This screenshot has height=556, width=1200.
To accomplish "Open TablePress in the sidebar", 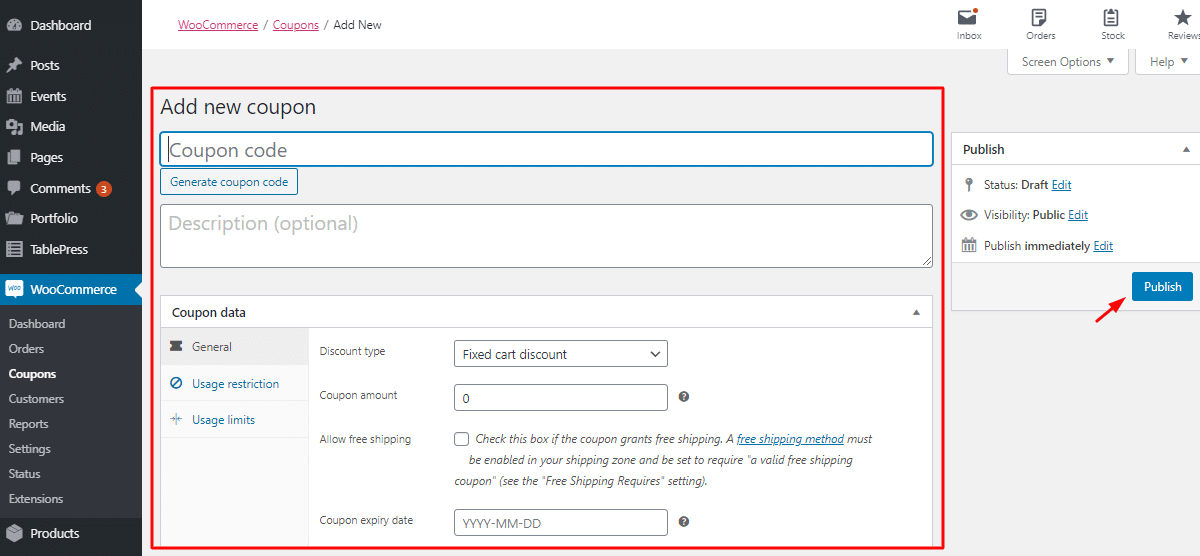I will coord(58,249).
